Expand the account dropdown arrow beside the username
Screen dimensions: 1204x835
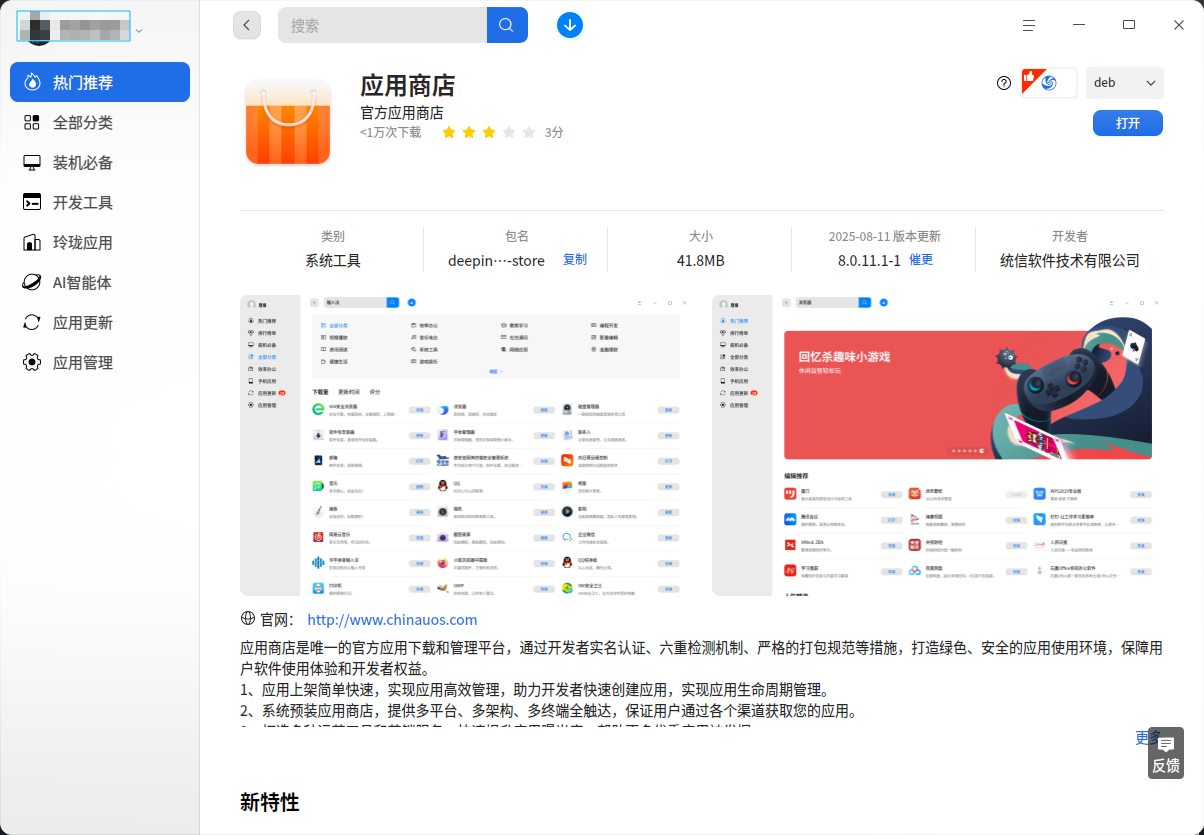click(x=139, y=31)
